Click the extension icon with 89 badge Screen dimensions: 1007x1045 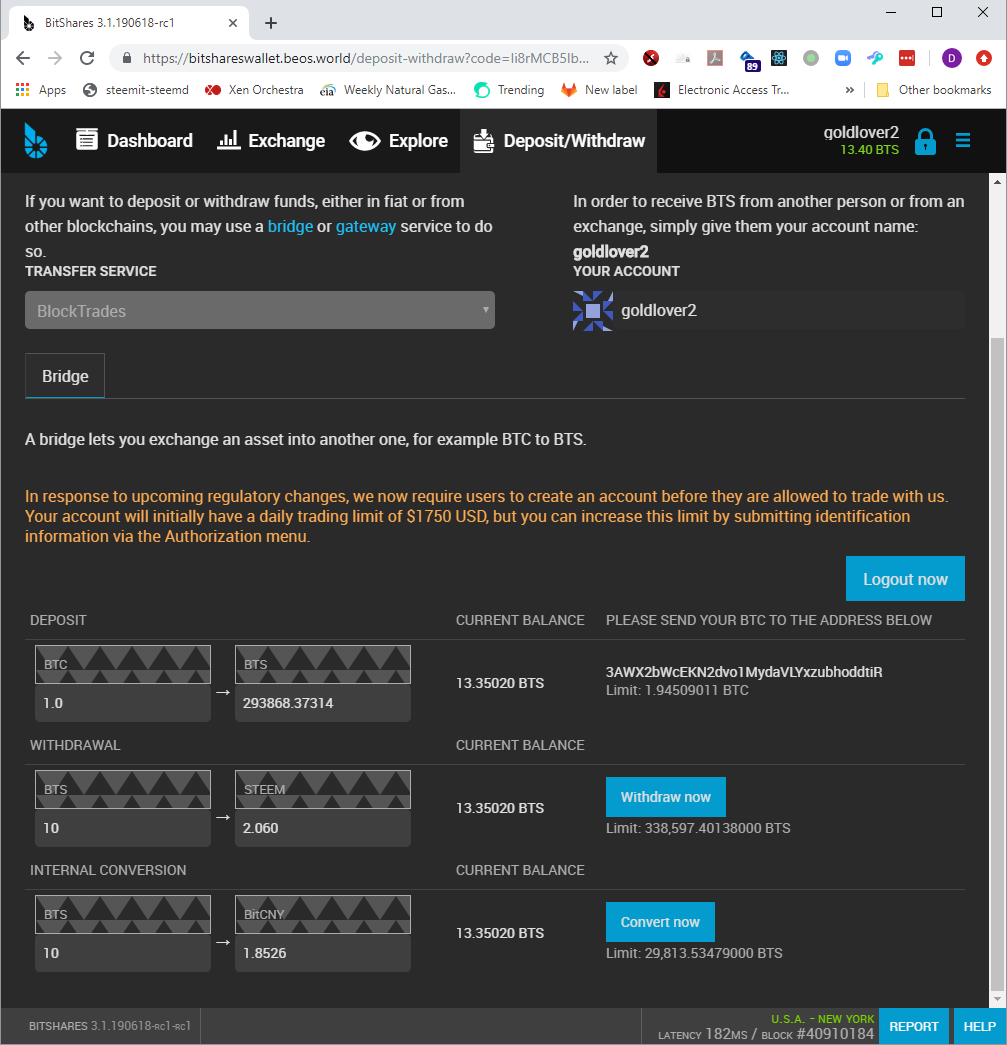(748, 60)
